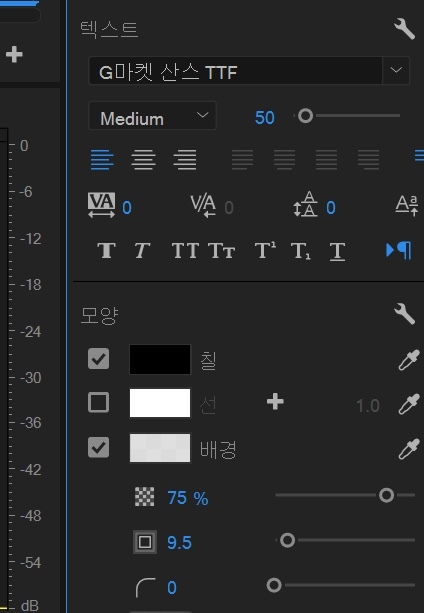The height and width of the screenshot is (613, 424).
Task: Click the tracking VA icon
Action: tap(101, 205)
